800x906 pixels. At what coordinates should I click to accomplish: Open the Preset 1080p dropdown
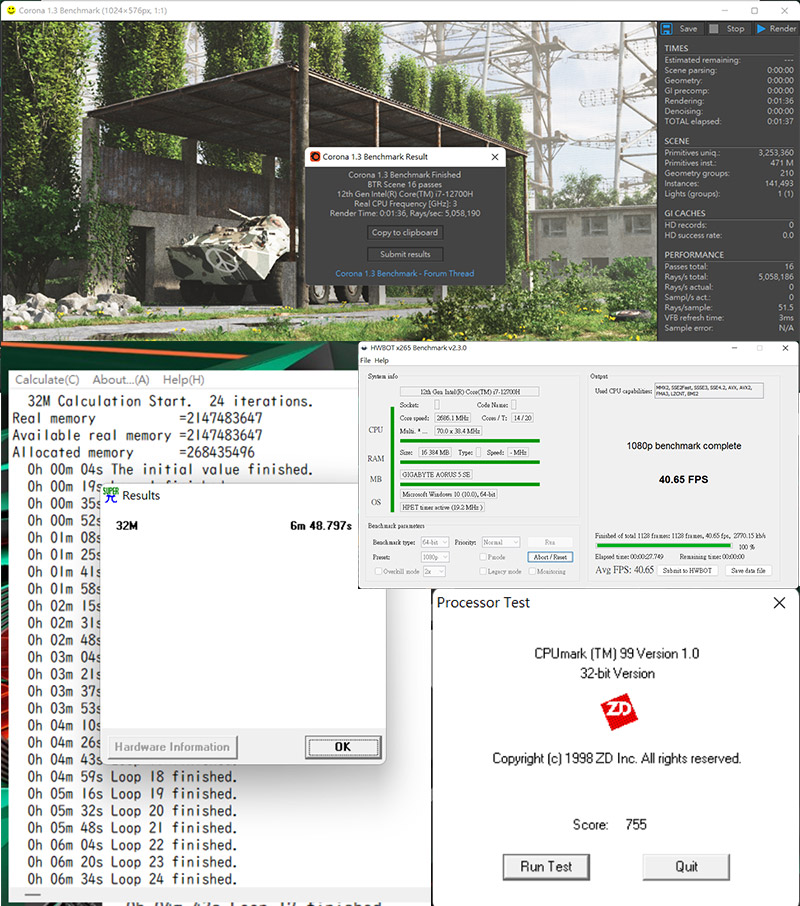(435, 557)
